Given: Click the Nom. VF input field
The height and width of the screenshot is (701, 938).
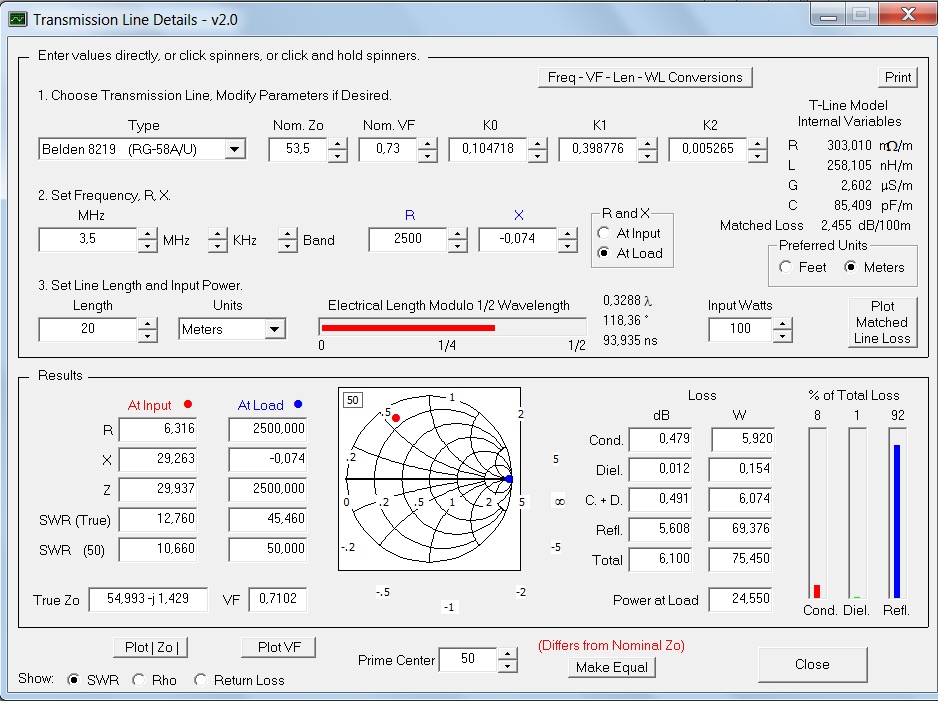Looking at the screenshot, I should point(388,149).
